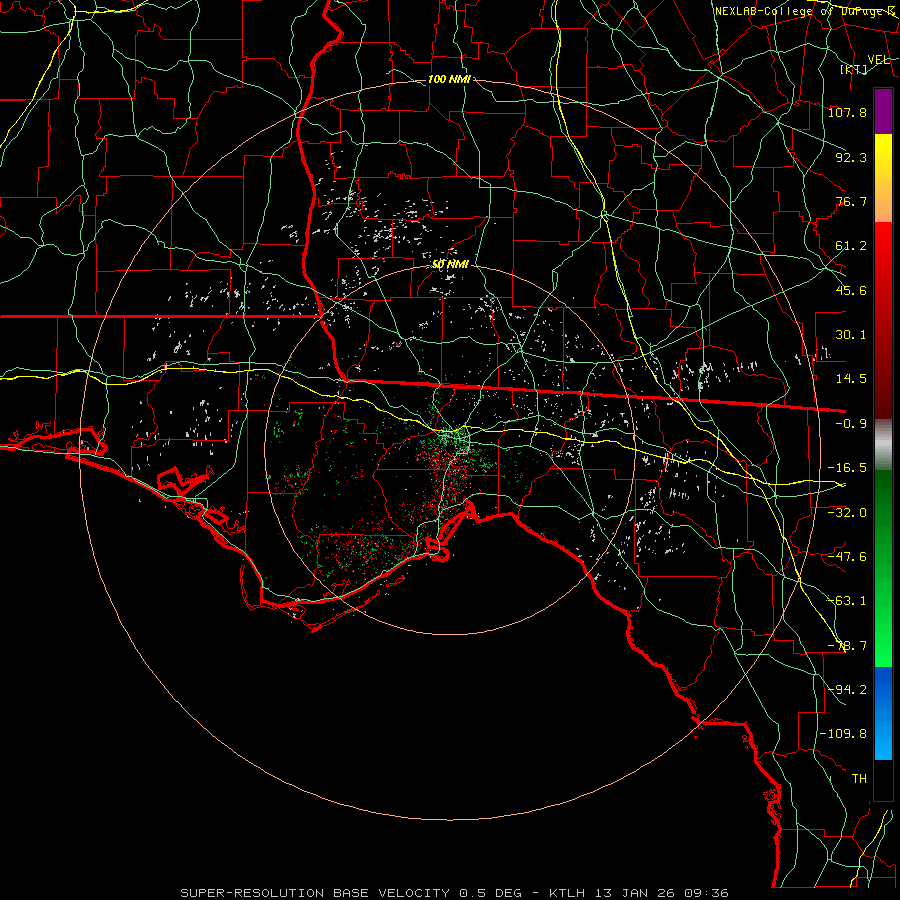Click the 92.3 scale value

tap(851, 157)
